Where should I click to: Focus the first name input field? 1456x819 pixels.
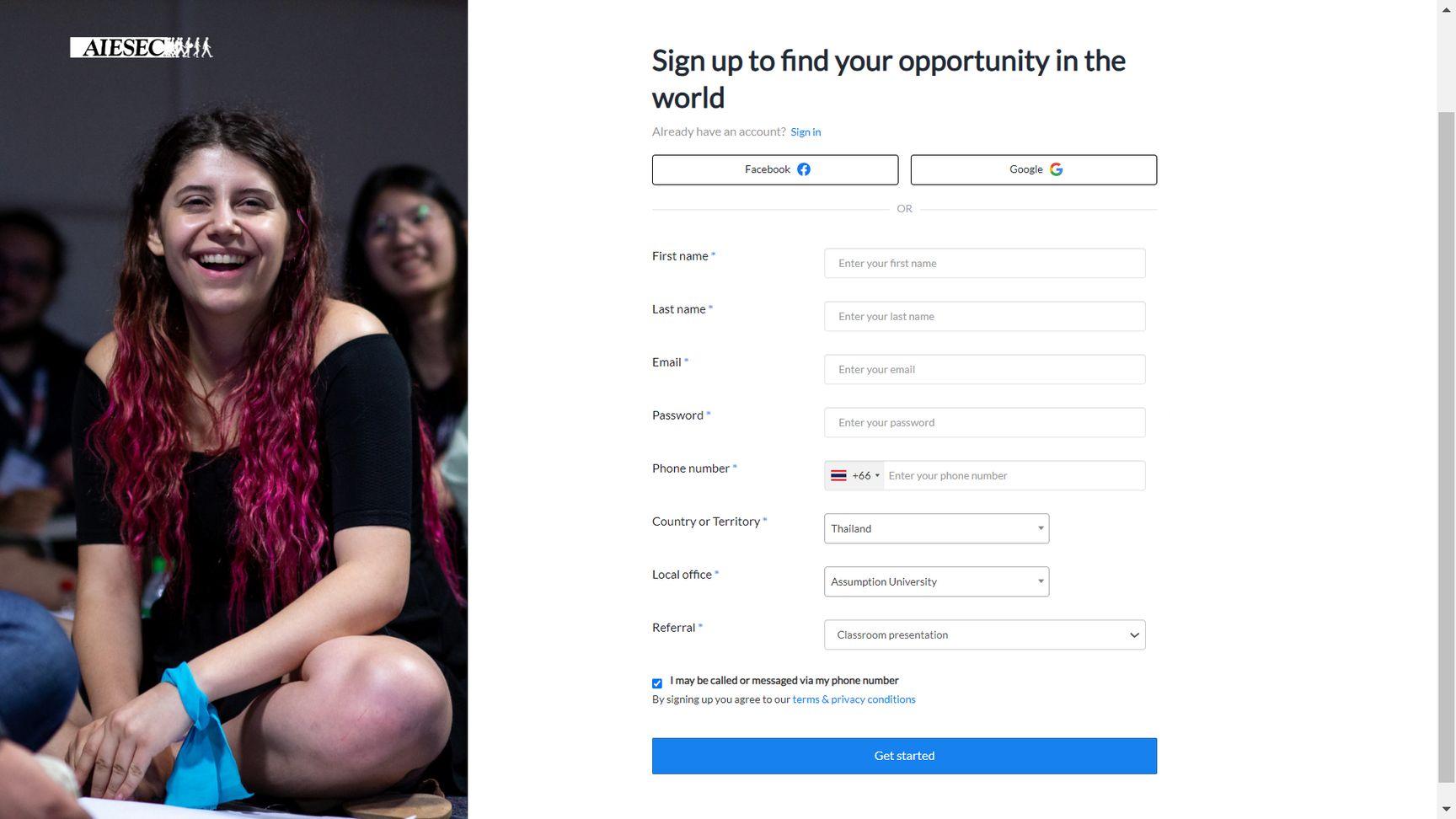point(984,263)
